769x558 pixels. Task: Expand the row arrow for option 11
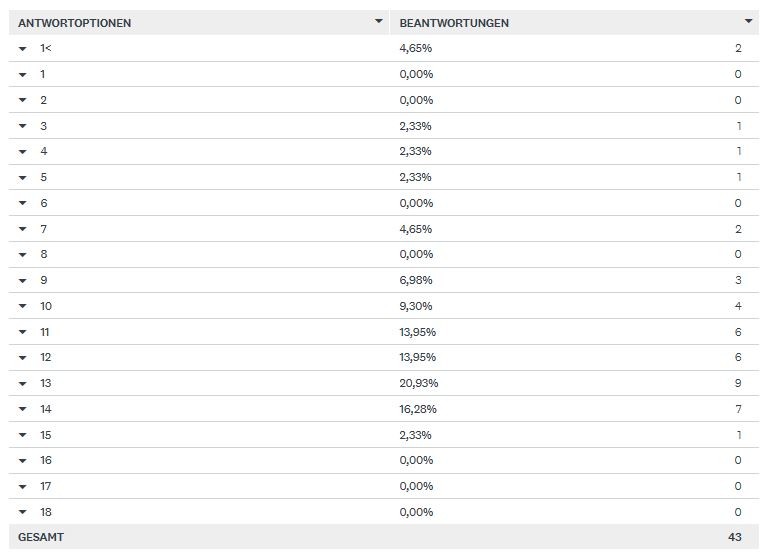[x=22, y=332]
